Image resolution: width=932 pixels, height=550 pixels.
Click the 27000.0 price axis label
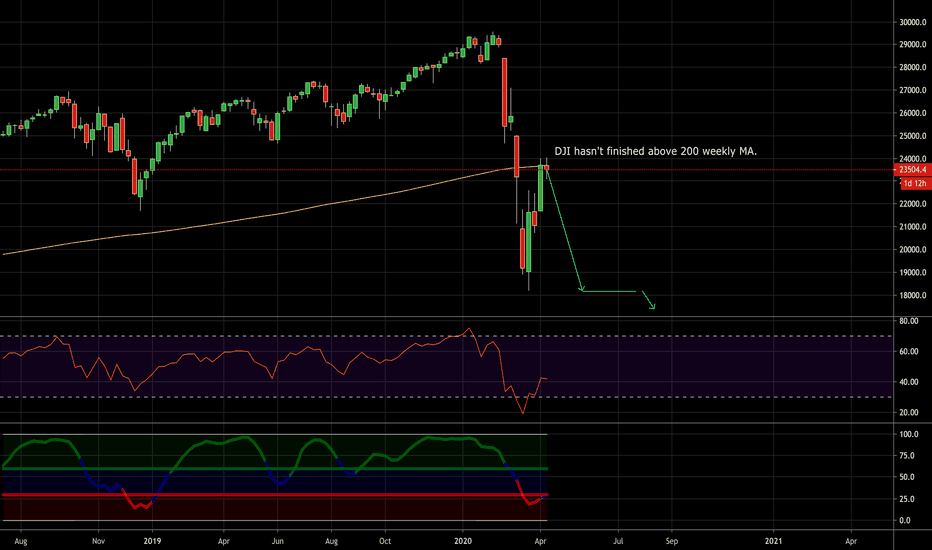(913, 90)
